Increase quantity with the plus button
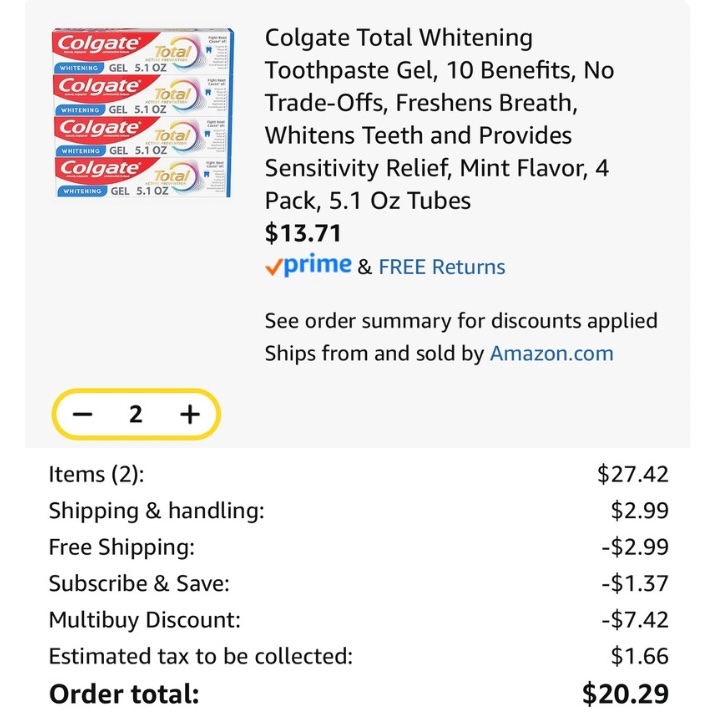708x727 pixels. pyautogui.click(x=190, y=414)
